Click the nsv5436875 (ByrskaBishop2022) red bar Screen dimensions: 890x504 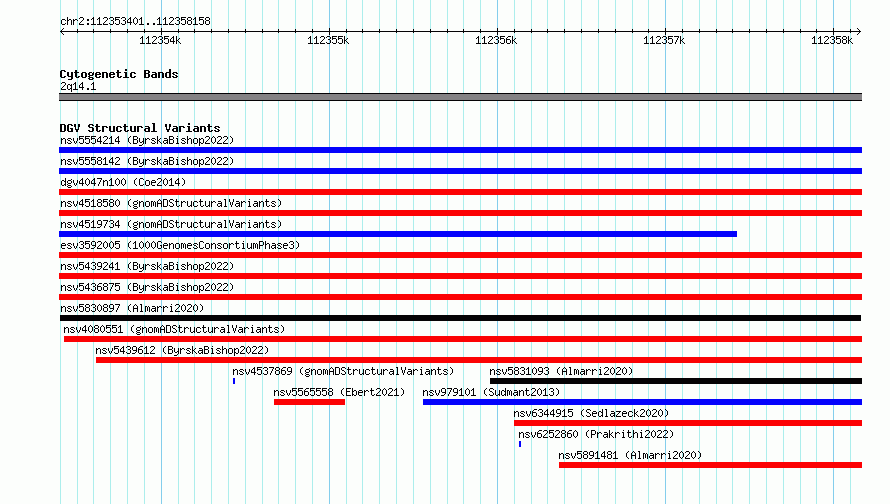460,297
